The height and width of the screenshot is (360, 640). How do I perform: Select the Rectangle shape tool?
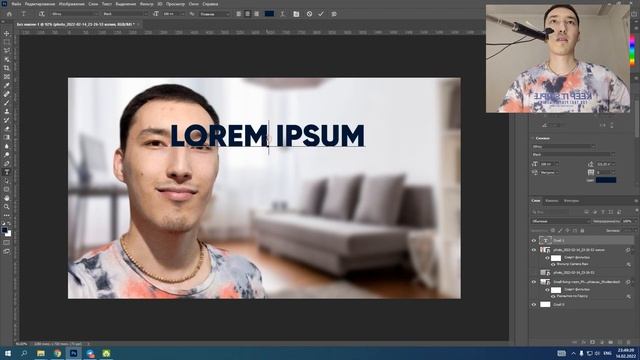(7, 189)
